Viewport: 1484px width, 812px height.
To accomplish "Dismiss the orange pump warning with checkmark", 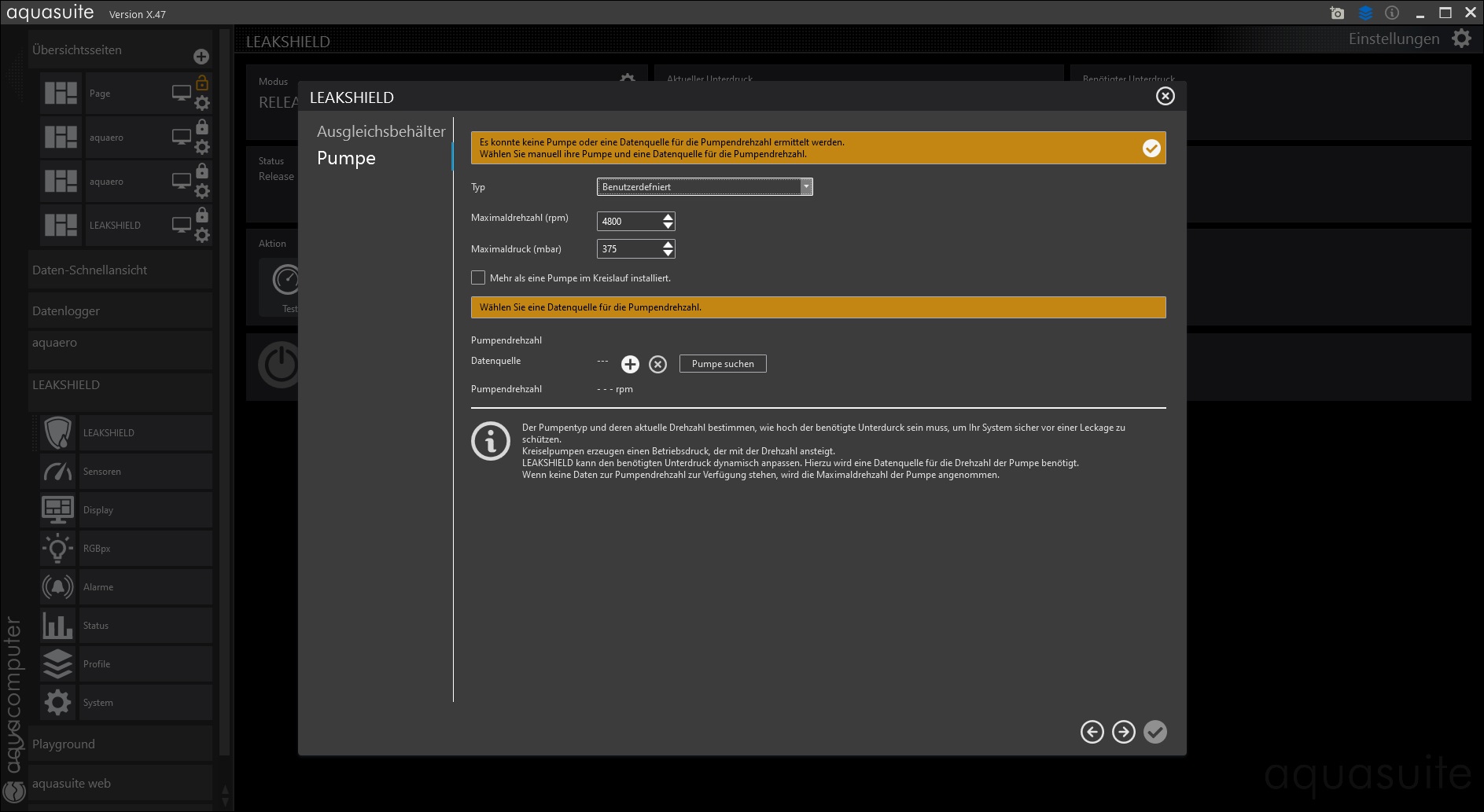I will (1151, 148).
